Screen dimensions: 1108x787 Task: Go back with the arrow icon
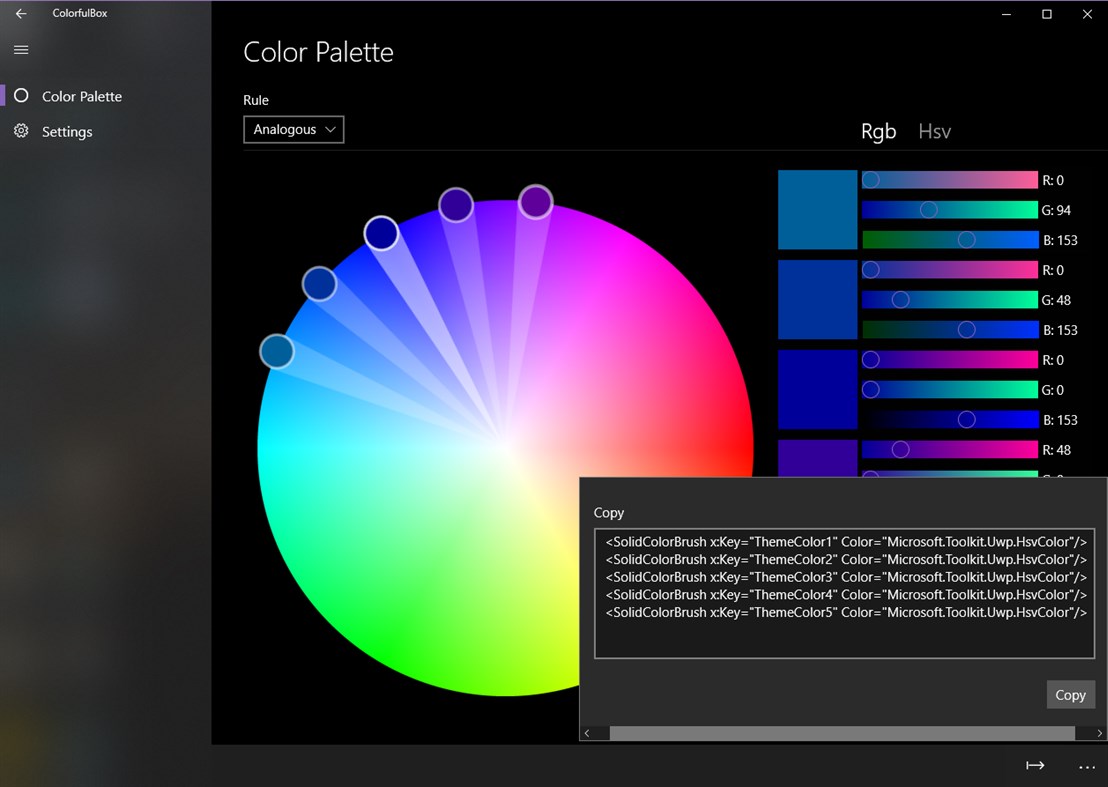coord(21,13)
